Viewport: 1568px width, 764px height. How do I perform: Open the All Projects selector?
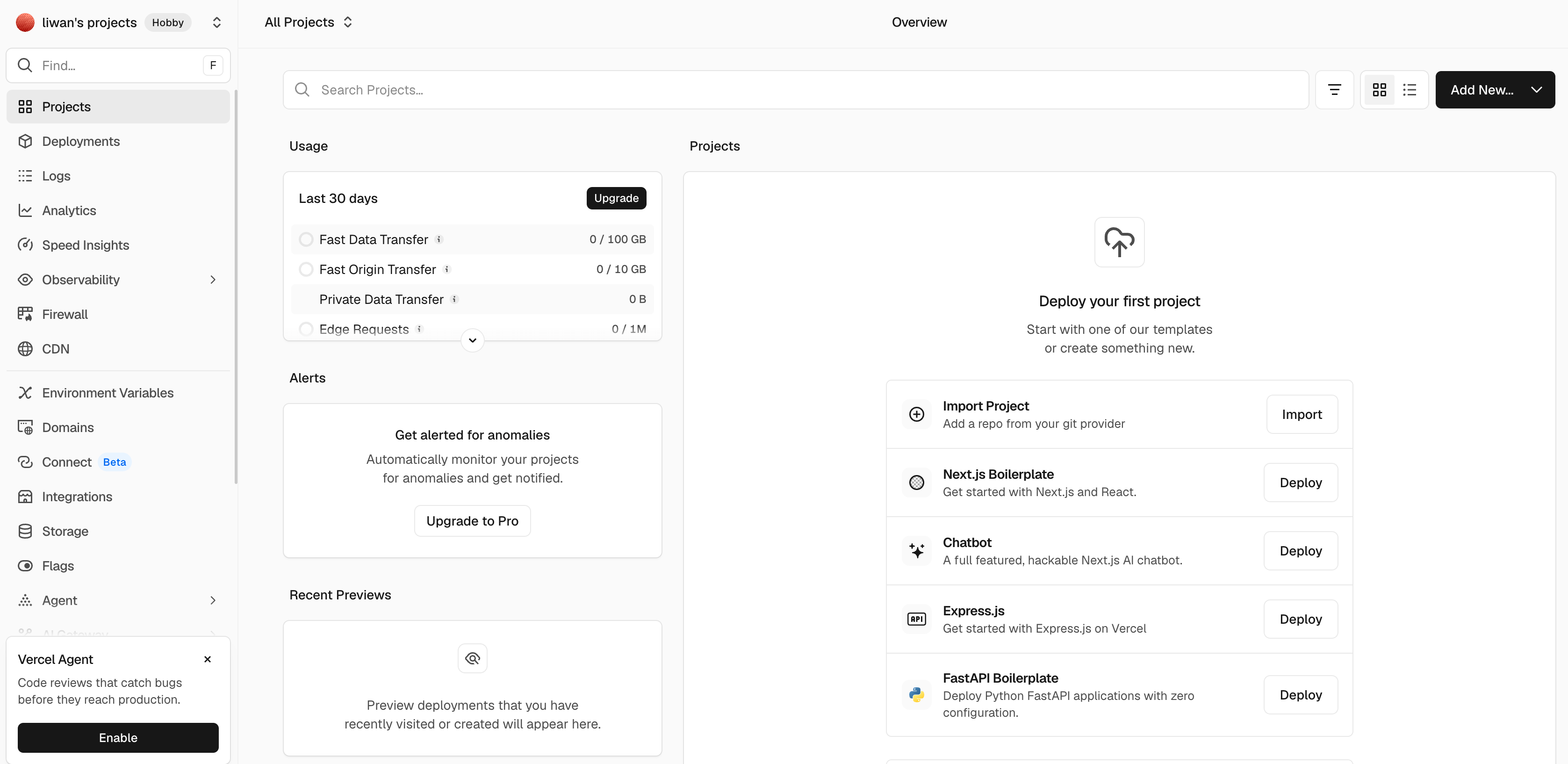coord(309,22)
